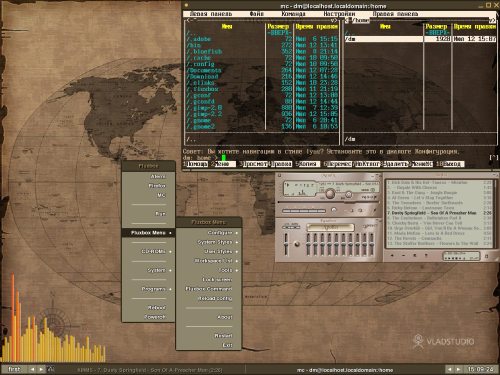Select the /Documents directory row
The image size is (500, 375).
click(x=262, y=70)
